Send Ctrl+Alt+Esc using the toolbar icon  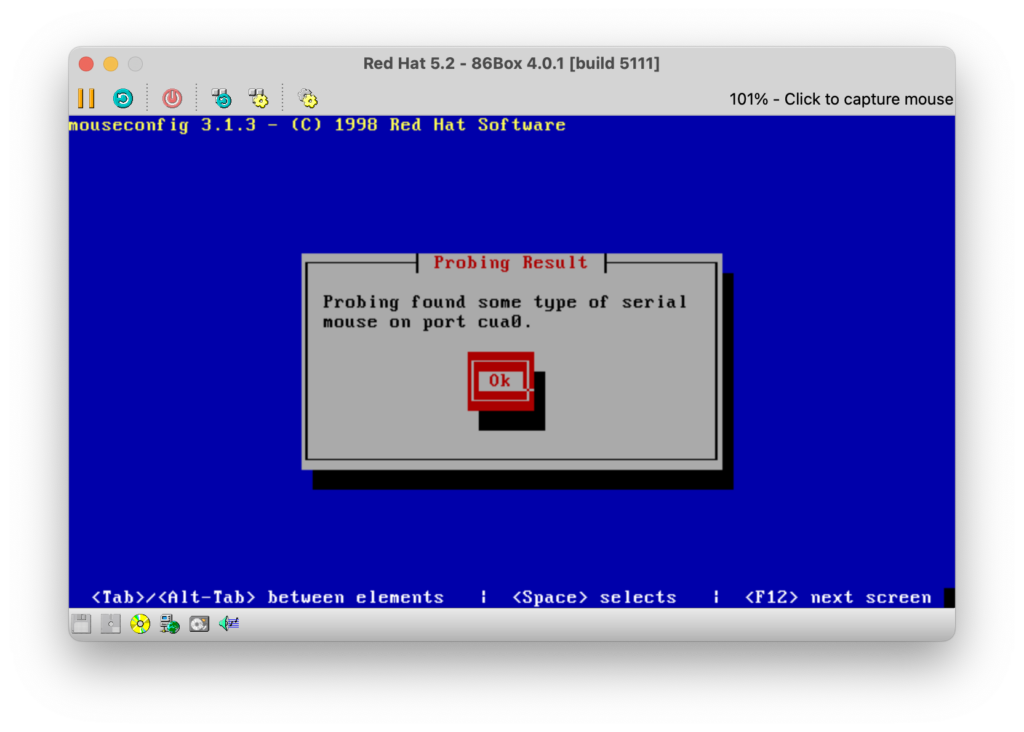[258, 98]
